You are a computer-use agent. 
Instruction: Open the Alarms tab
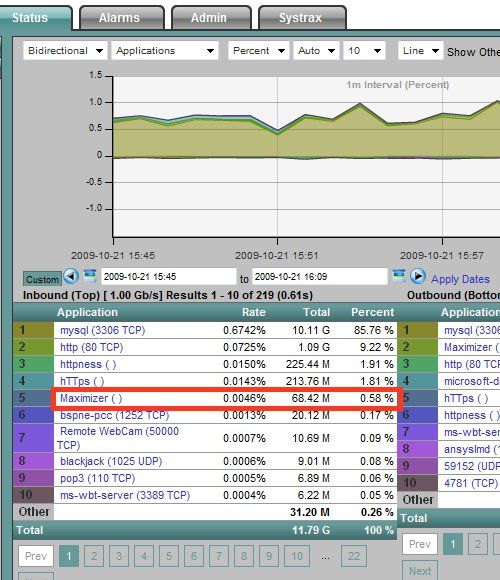pyautogui.click(x=121, y=18)
